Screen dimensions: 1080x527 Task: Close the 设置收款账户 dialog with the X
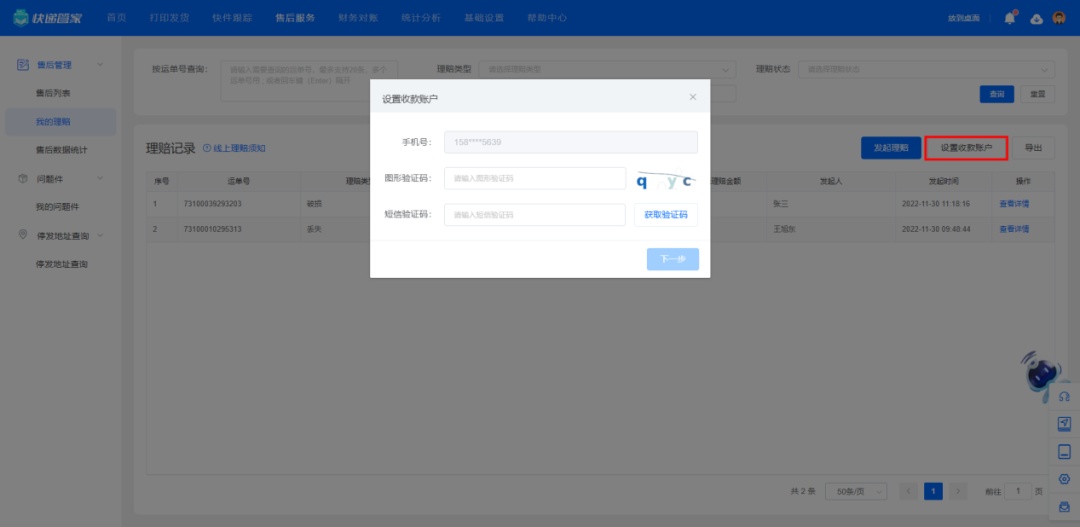pyautogui.click(x=693, y=97)
